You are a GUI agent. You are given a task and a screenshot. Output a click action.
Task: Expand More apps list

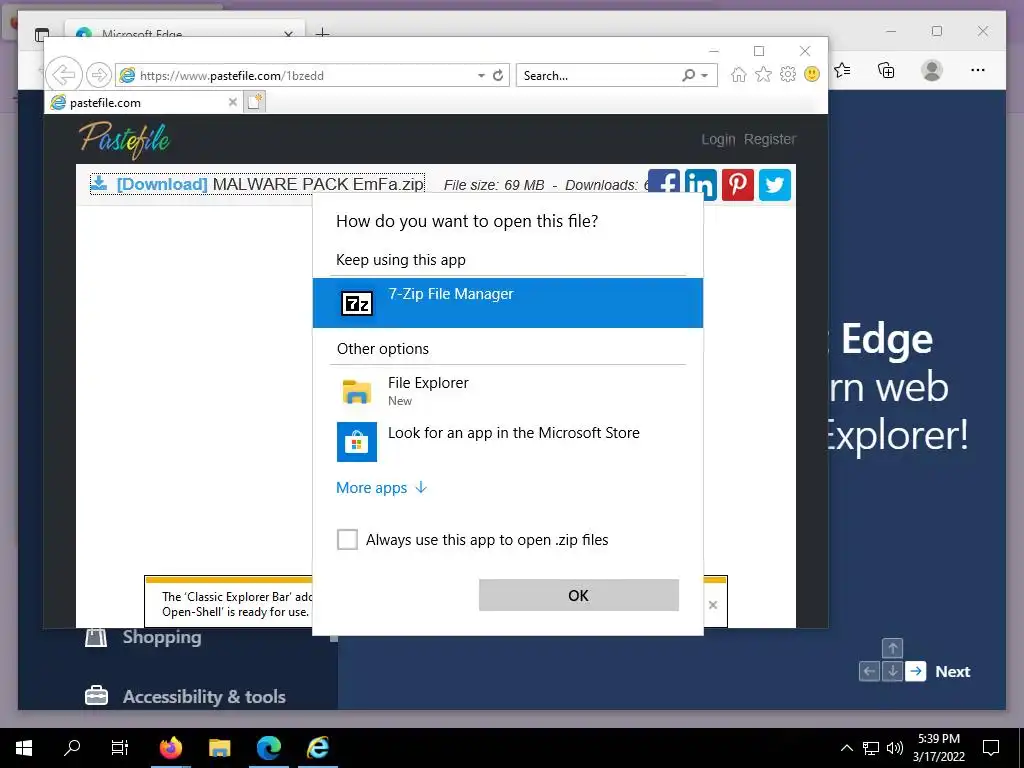[x=381, y=488]
